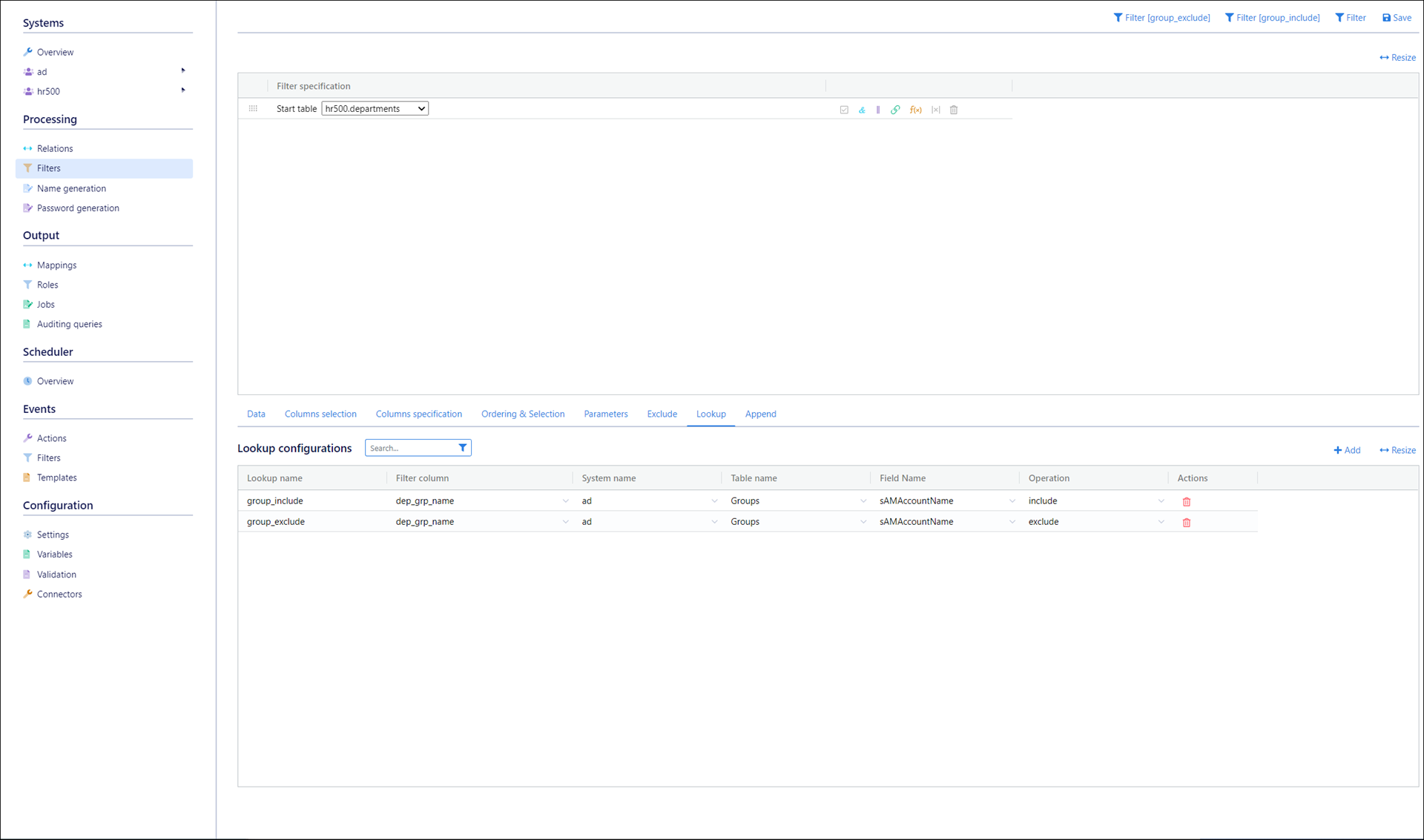The width and height of the screenshot is (1424, 840).
Task: Click the ampersand AND condition icon
Action: pyautogui.click(x=862, y=110)
